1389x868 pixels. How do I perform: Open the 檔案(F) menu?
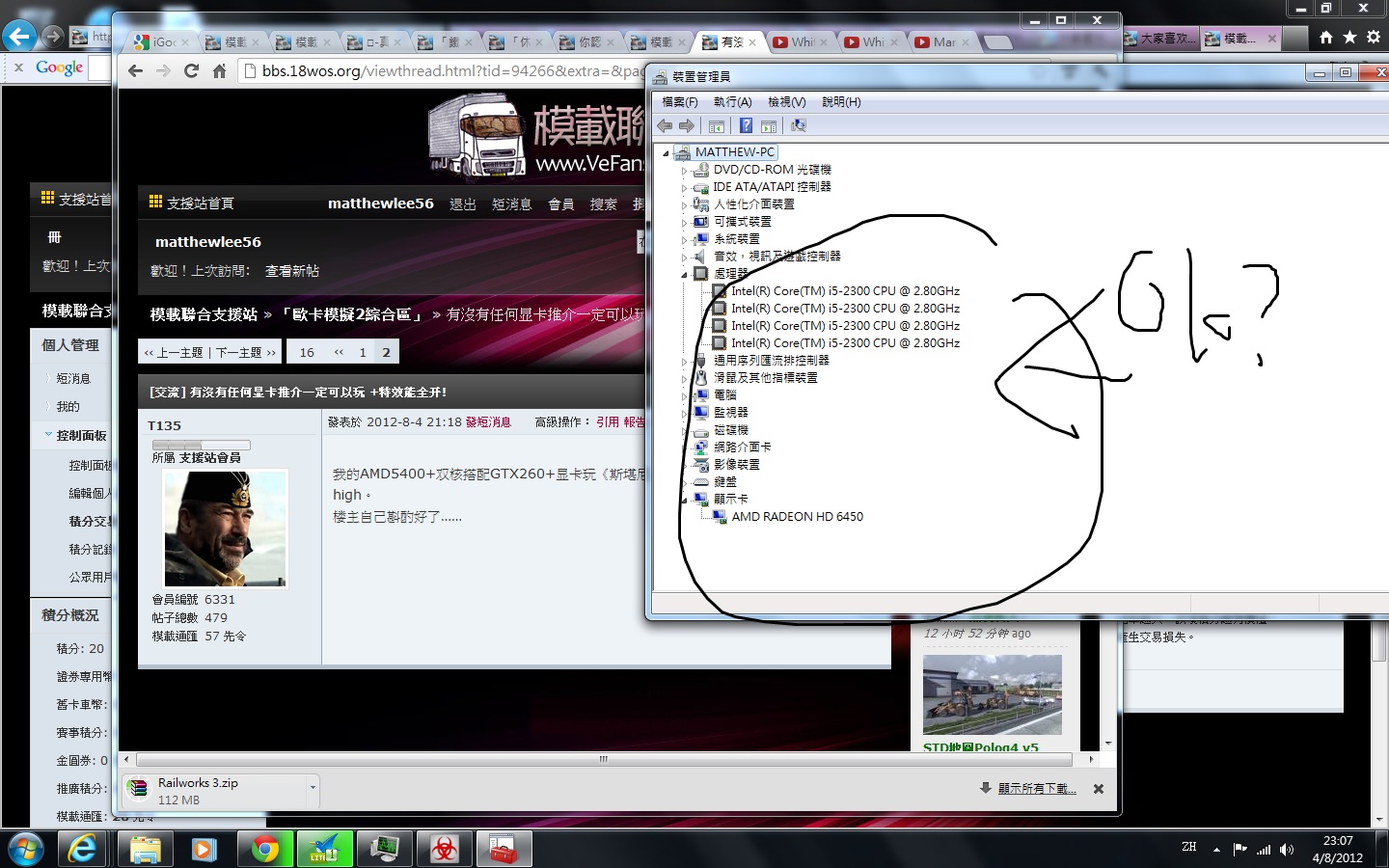coord(679,102)
